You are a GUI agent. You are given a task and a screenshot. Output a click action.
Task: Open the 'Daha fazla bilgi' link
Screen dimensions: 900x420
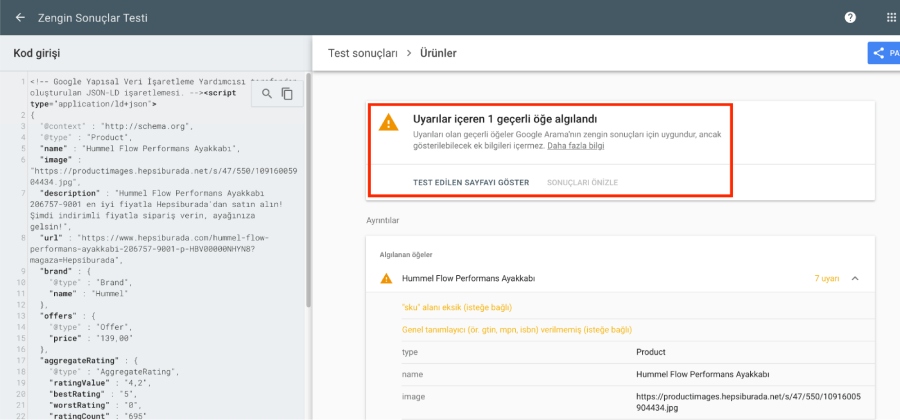coord(576,146)
